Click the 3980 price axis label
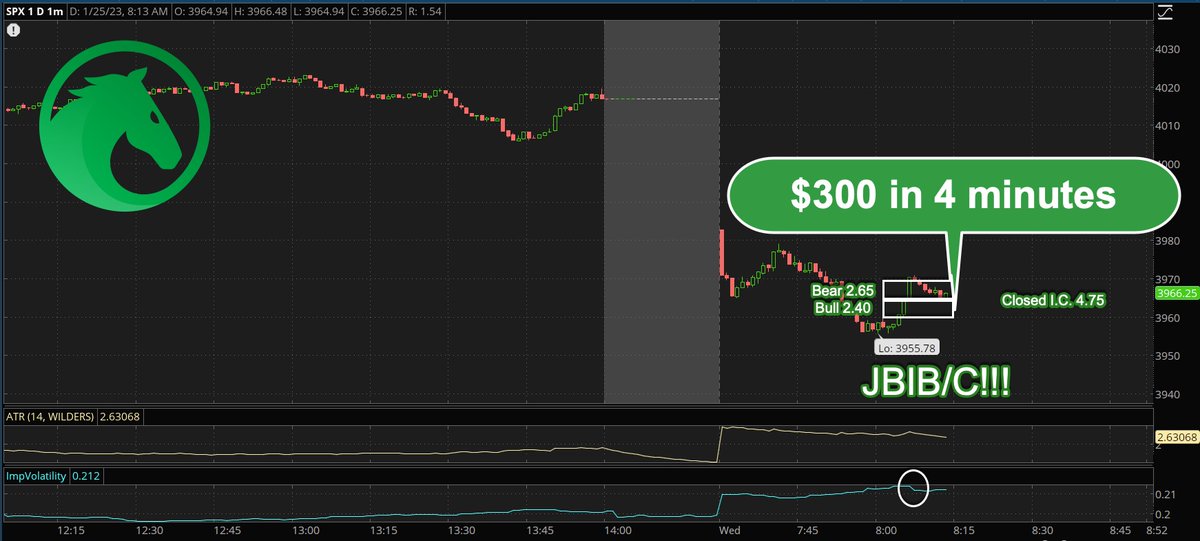The image size is (1200, 541). point(1167,241)
